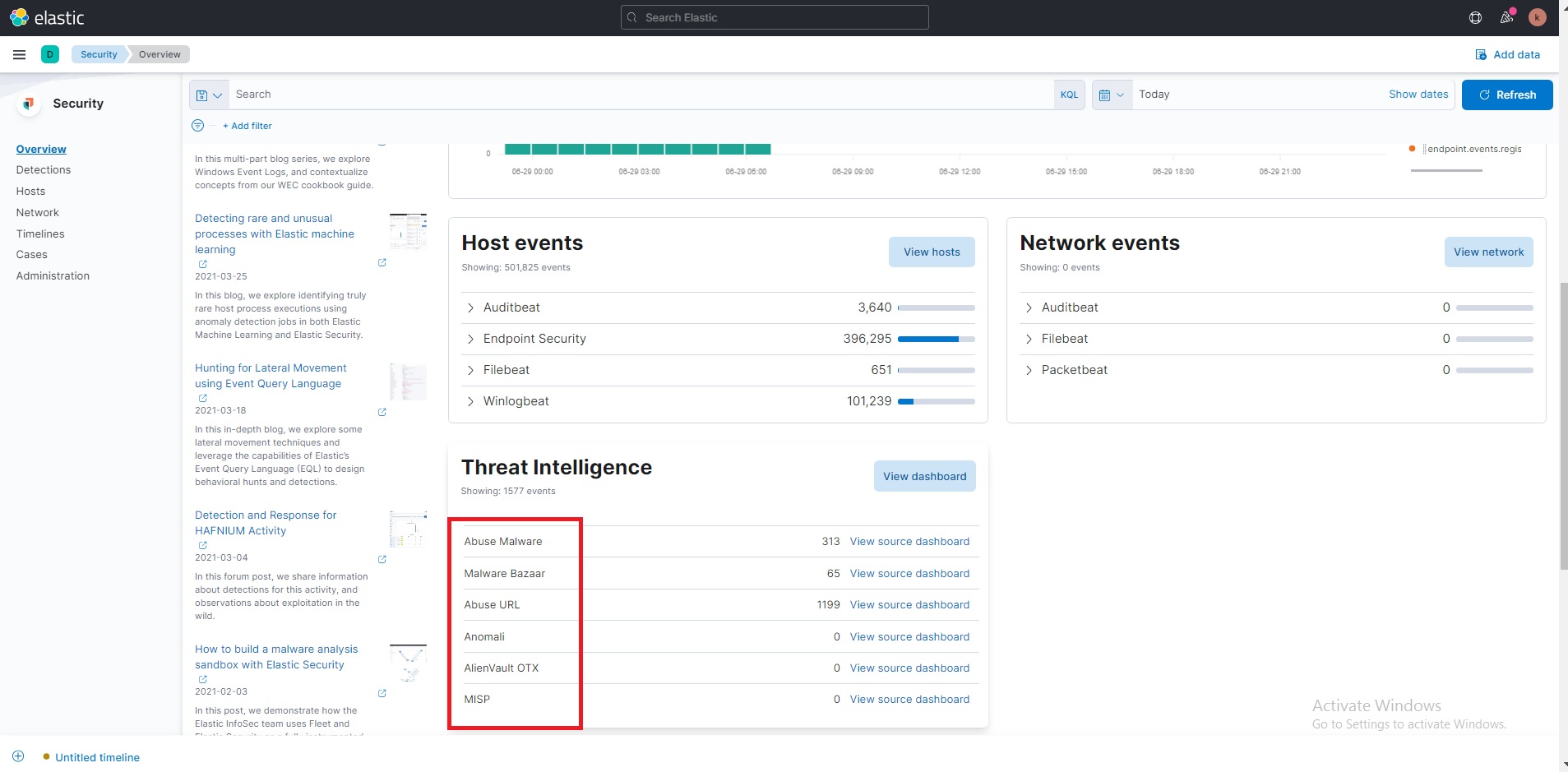Expand Filebeat row in Host events
Image resolution: width=1568 pixels, height=772 pixels.
470,370
